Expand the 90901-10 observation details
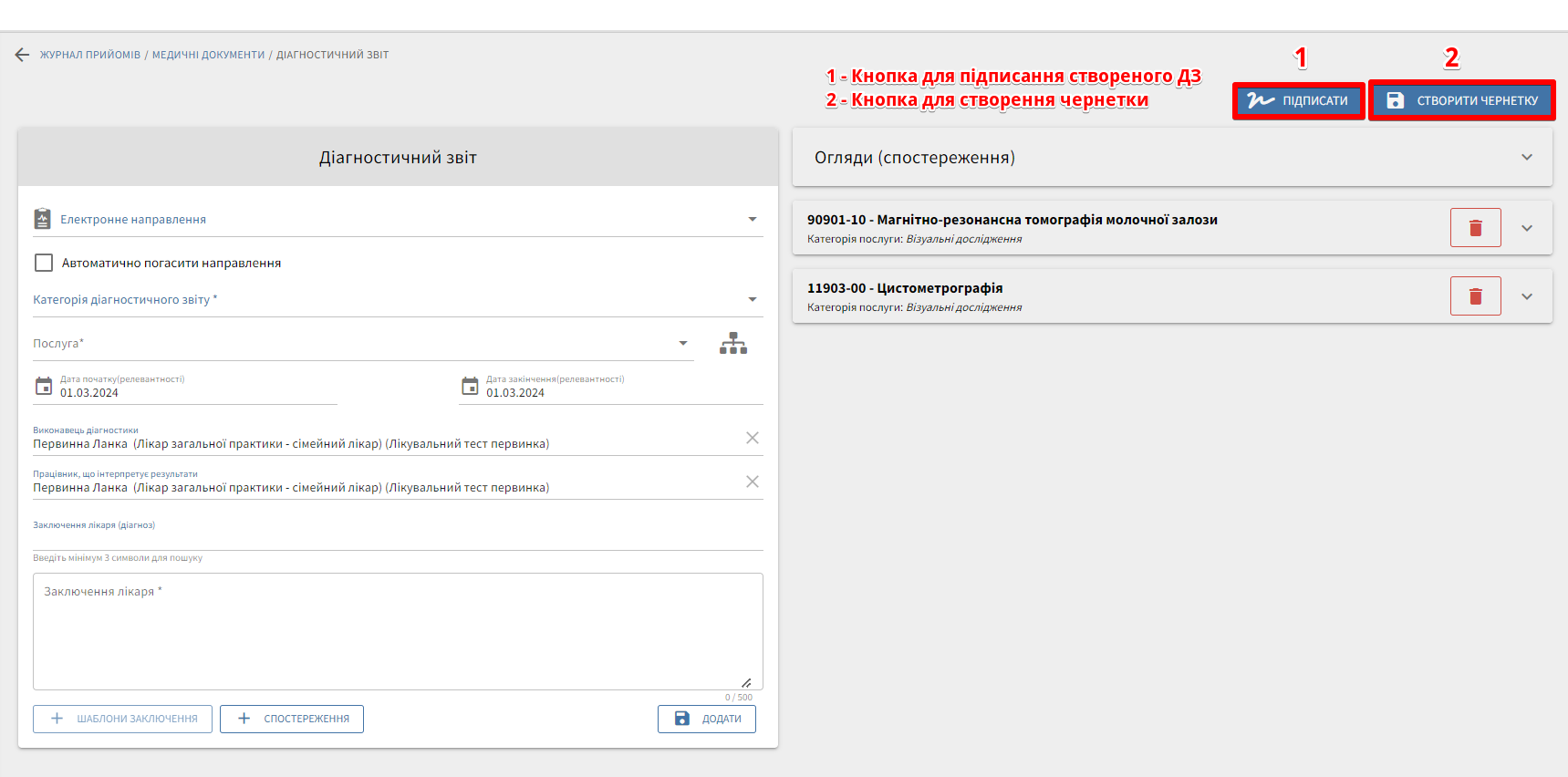1568x777 pixels. [1526, 228]
